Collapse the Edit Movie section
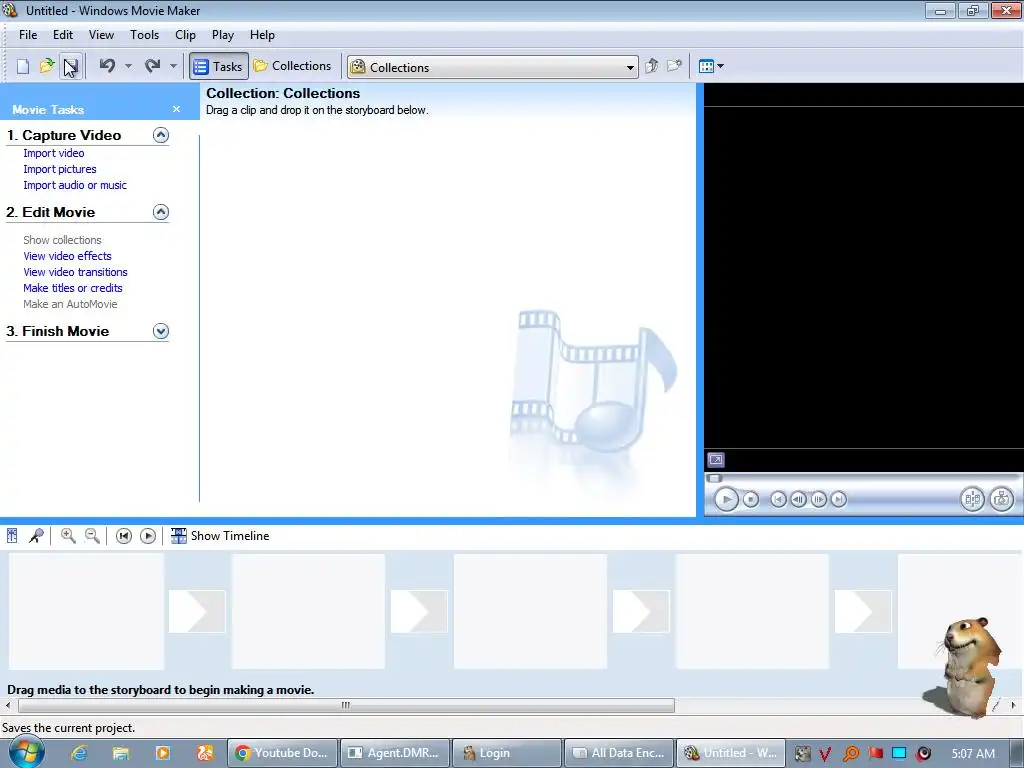The image size is (1024, 768). (x=161, y=212)
